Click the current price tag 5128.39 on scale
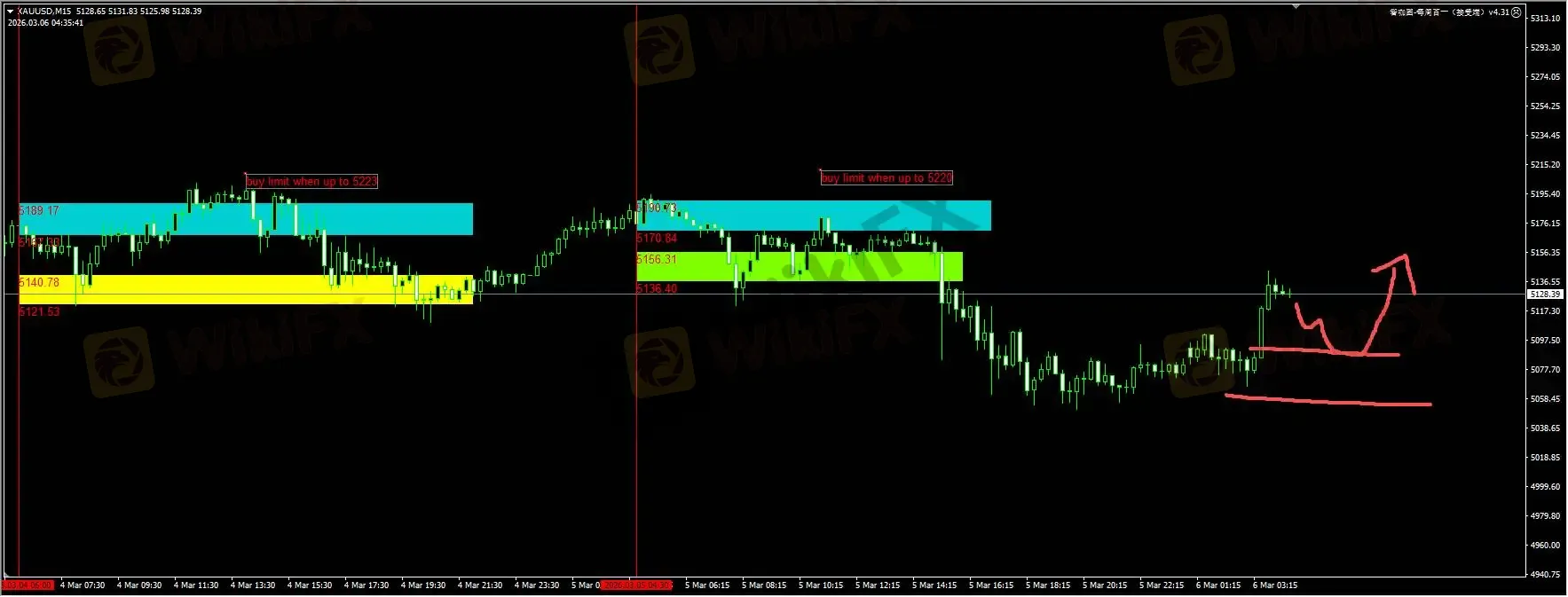Viewport: 1568px width, 597px height. [1545, 294]
